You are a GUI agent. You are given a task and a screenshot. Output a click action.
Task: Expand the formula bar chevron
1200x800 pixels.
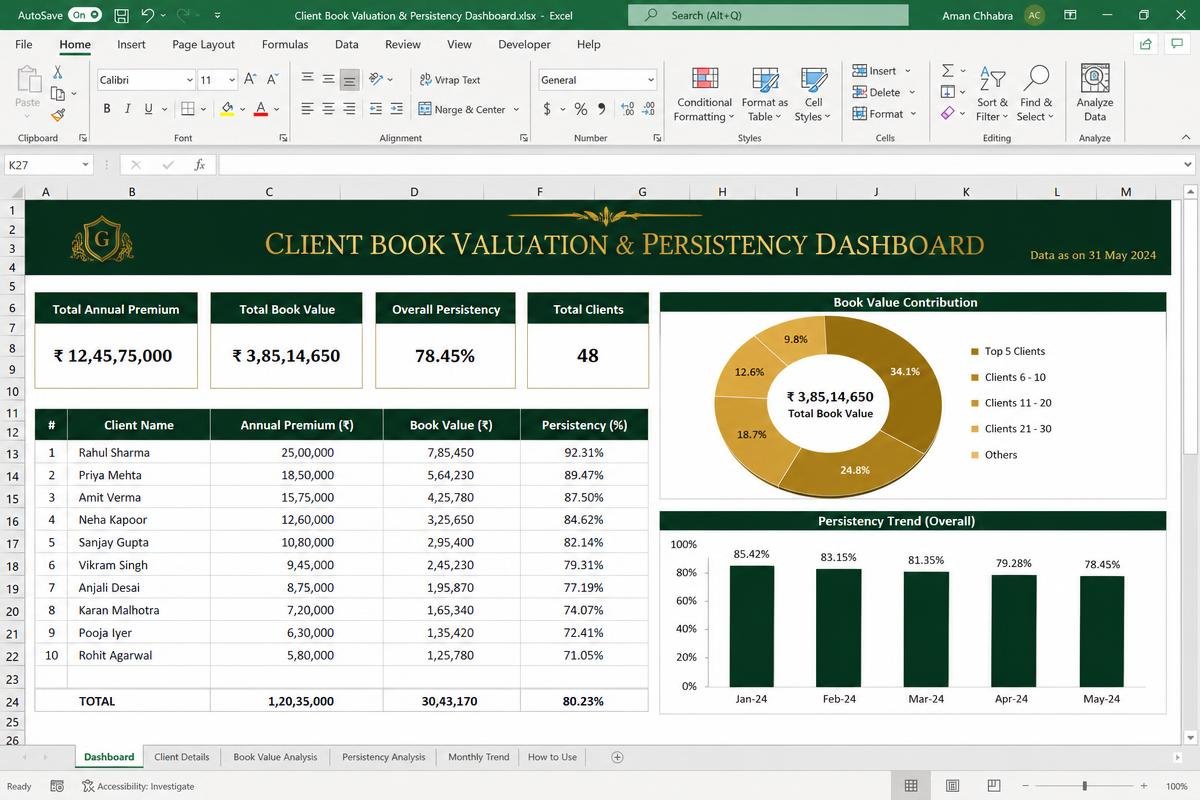point(1188,165)
